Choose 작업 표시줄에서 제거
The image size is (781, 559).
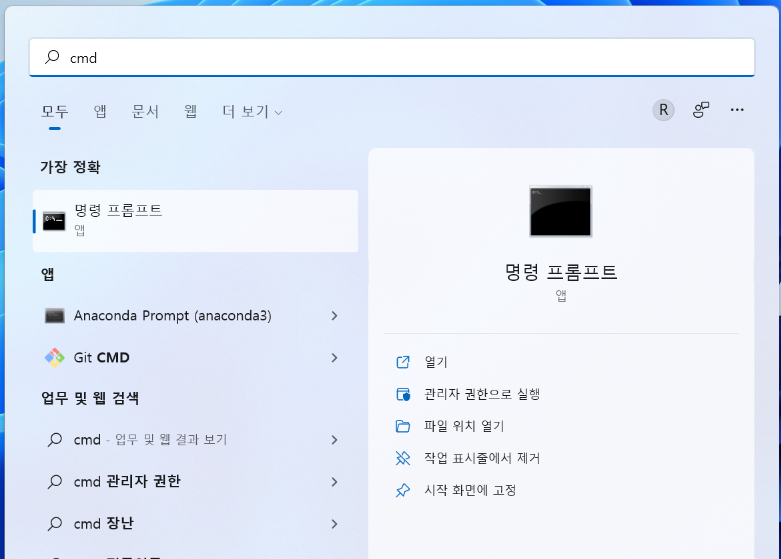coord(482,458)
